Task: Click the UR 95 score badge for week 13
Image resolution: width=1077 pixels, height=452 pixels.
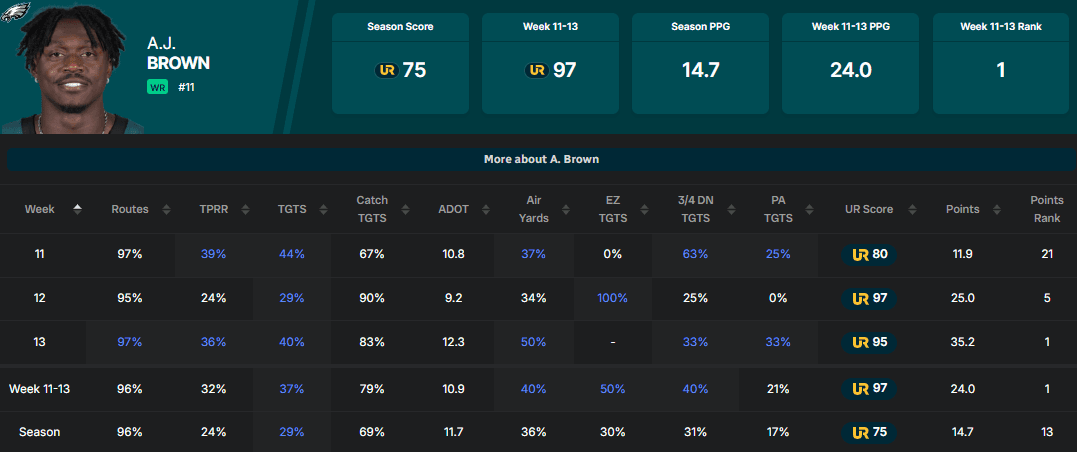Action: tap(868, 342)
